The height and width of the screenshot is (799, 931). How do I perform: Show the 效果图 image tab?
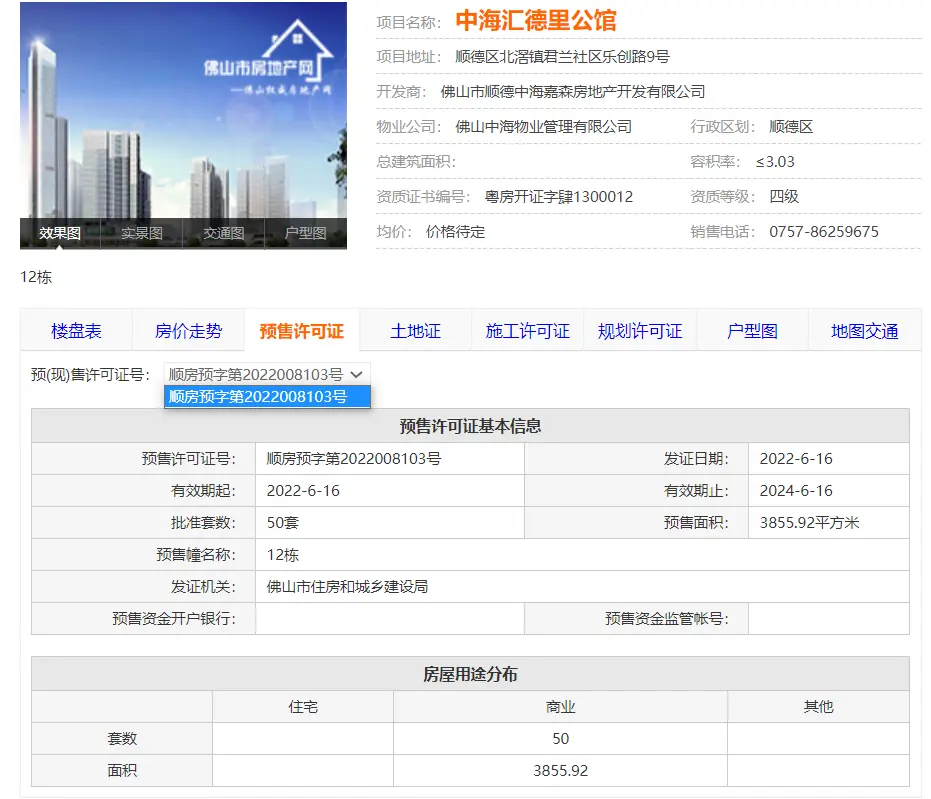click(x=60, y=233)
